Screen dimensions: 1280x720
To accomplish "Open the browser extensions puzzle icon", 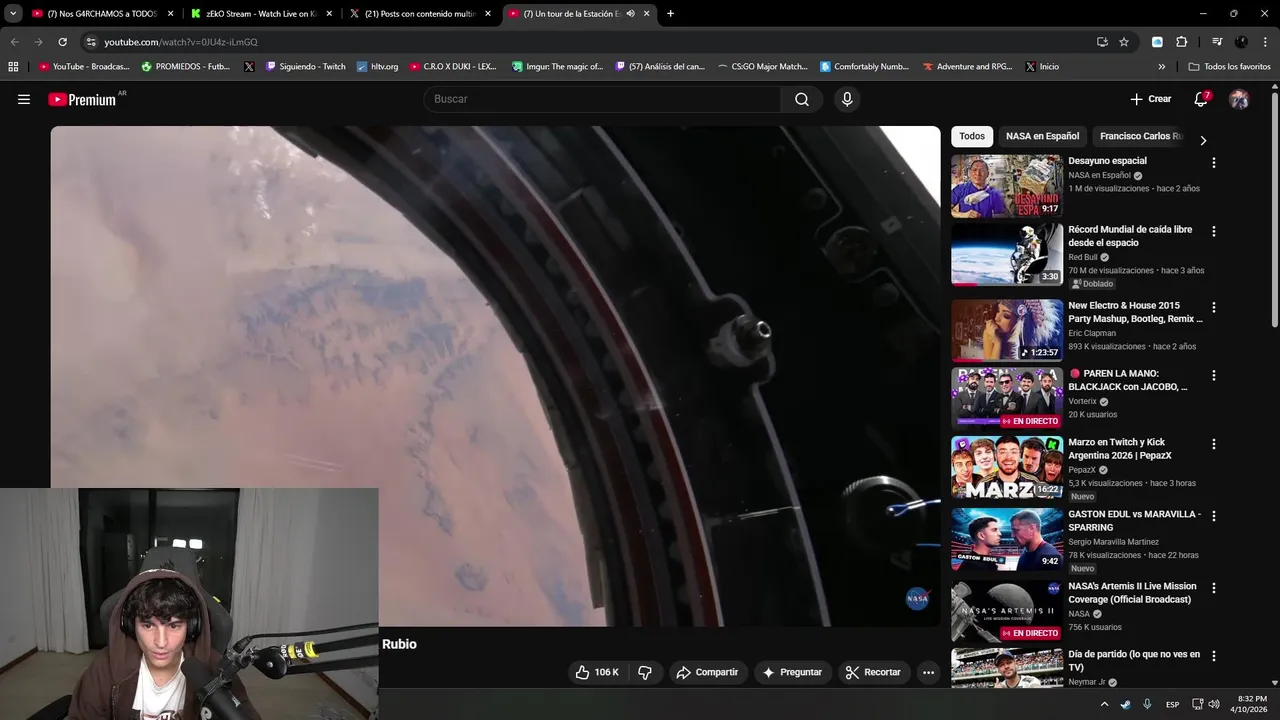I will pos(1181,42).
